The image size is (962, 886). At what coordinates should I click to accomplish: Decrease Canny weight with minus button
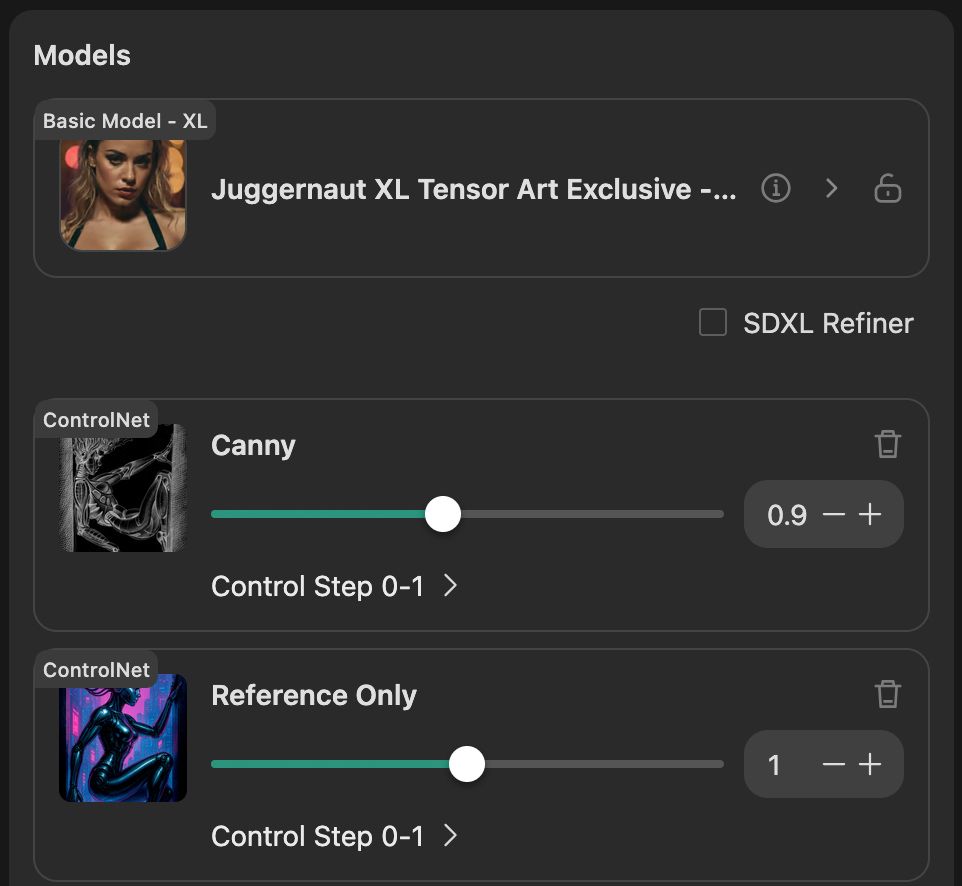click(833, 515)
